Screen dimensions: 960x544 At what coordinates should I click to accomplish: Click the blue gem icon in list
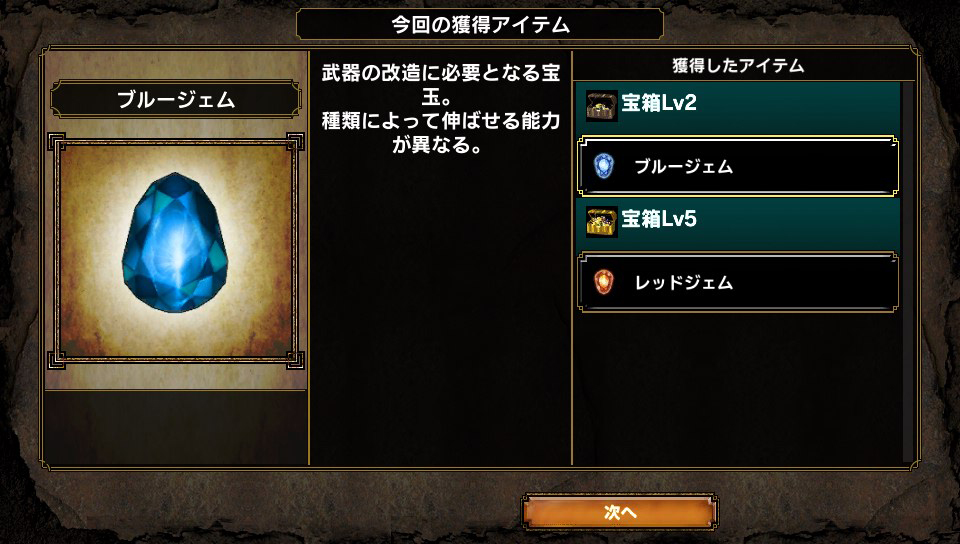[604, 166]
